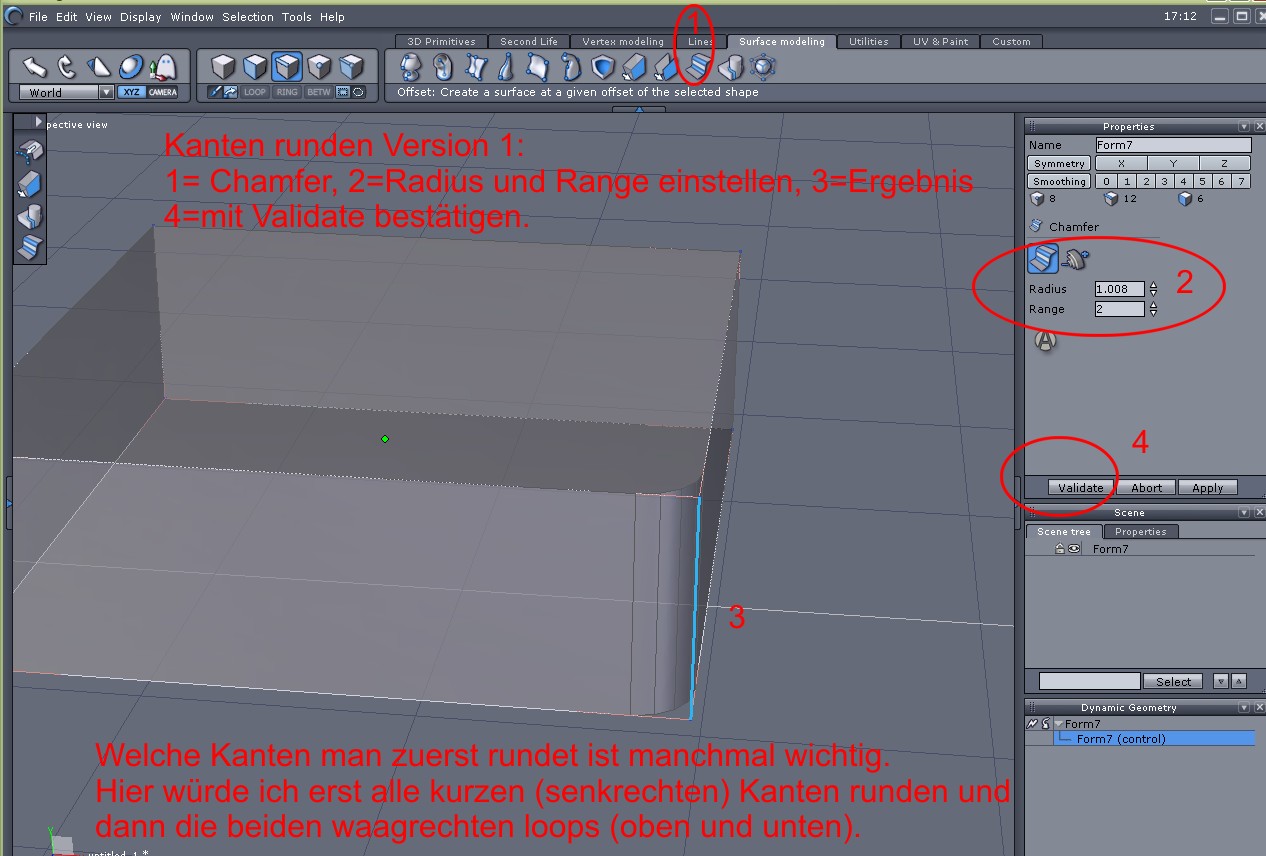This screenshot has width=1266, height=856.
Task: Click the Apply button
Action: [1207, 487]
